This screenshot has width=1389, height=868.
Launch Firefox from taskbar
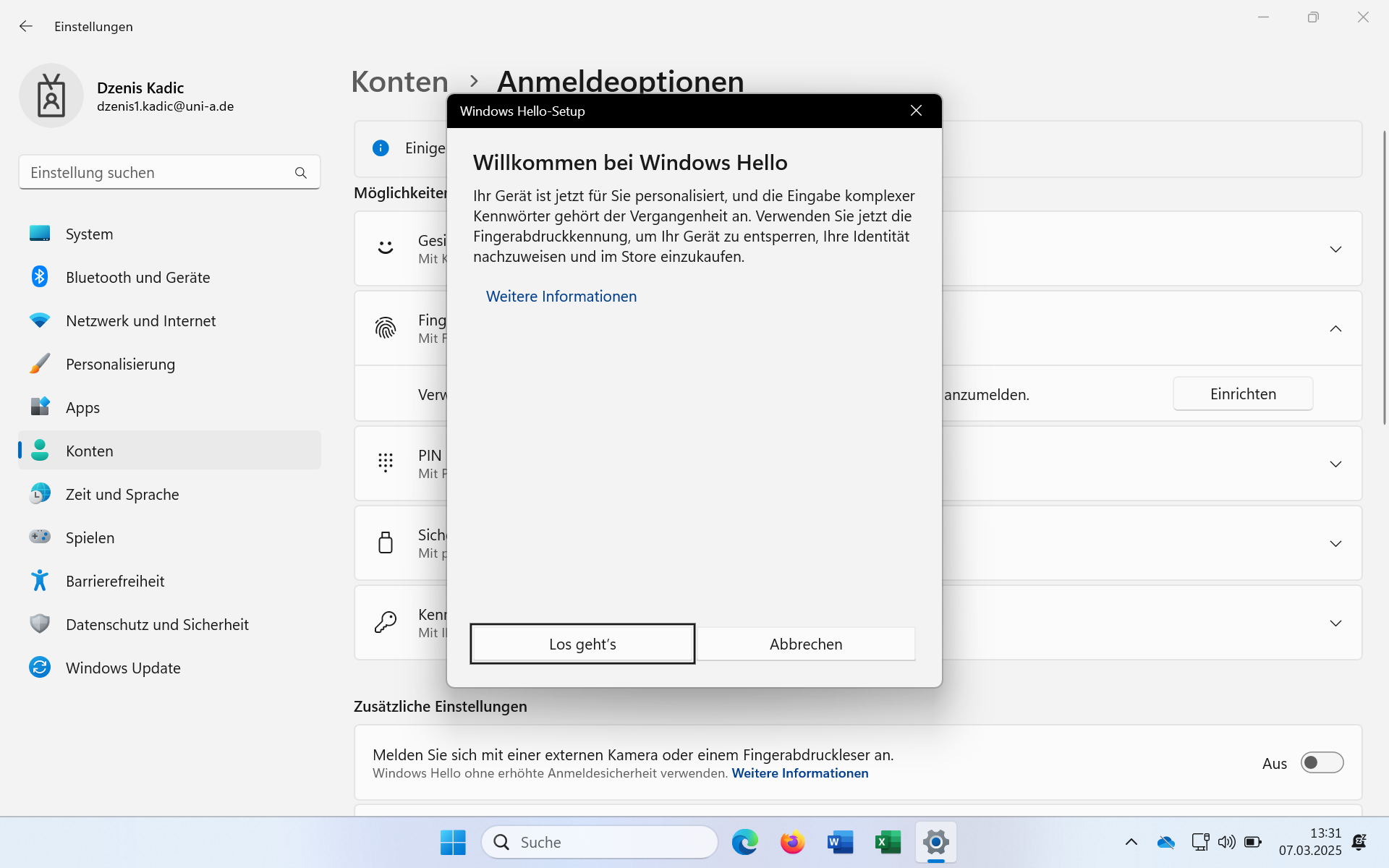click(792, 842)
